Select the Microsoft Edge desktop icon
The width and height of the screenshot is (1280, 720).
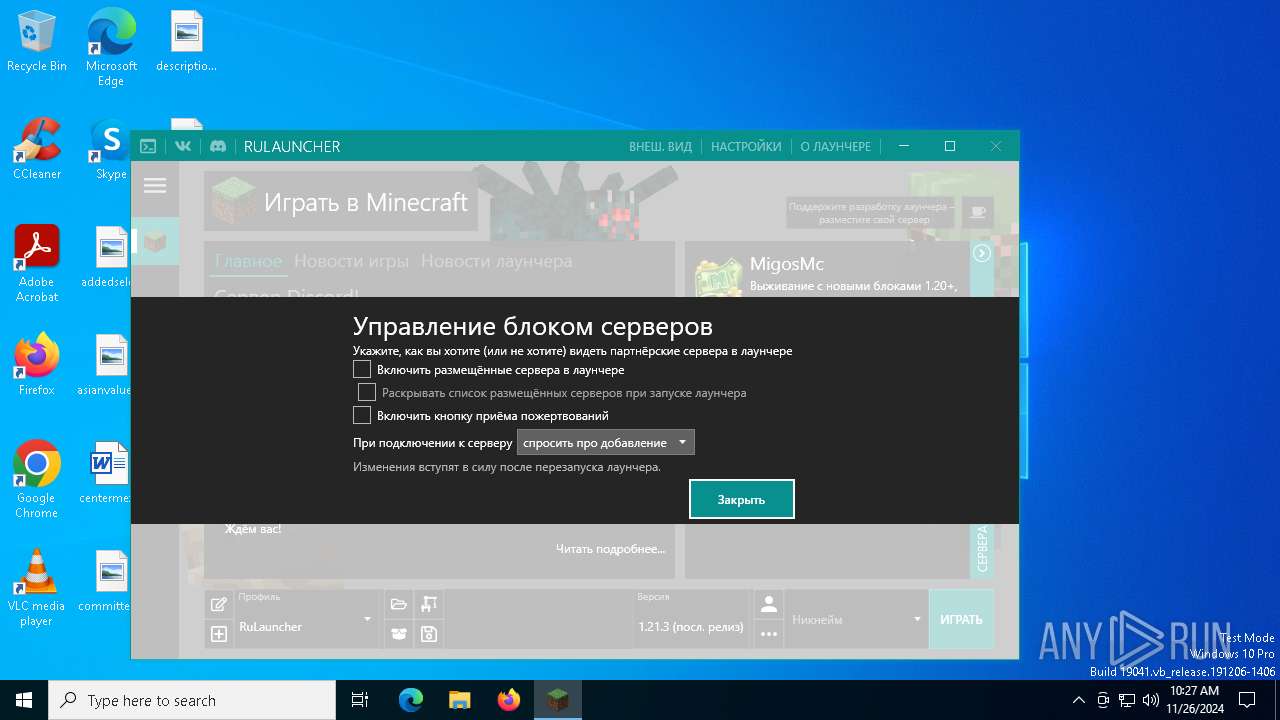[111, 48]
